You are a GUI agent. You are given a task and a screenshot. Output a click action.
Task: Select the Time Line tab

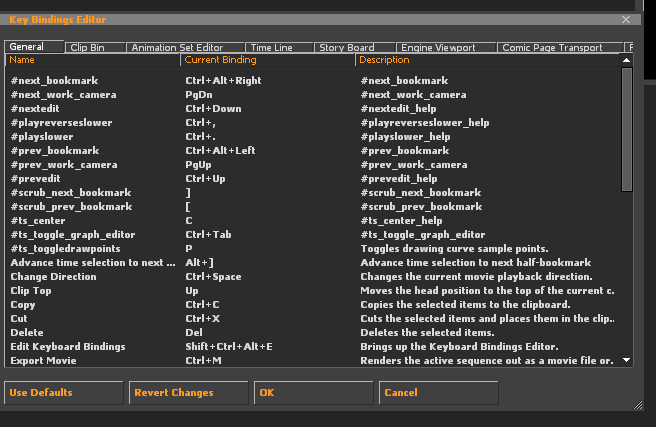click(271, 47)
